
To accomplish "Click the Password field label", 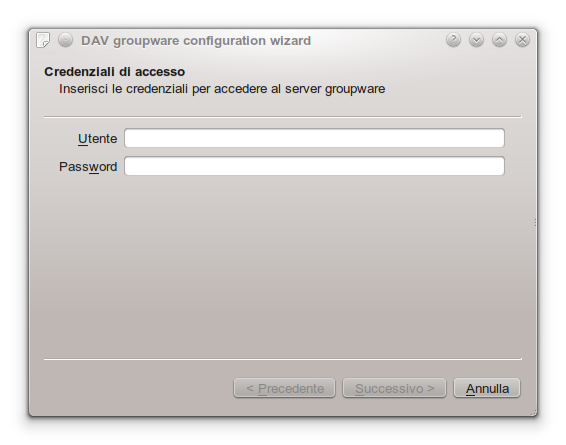I will click(88, 167).
